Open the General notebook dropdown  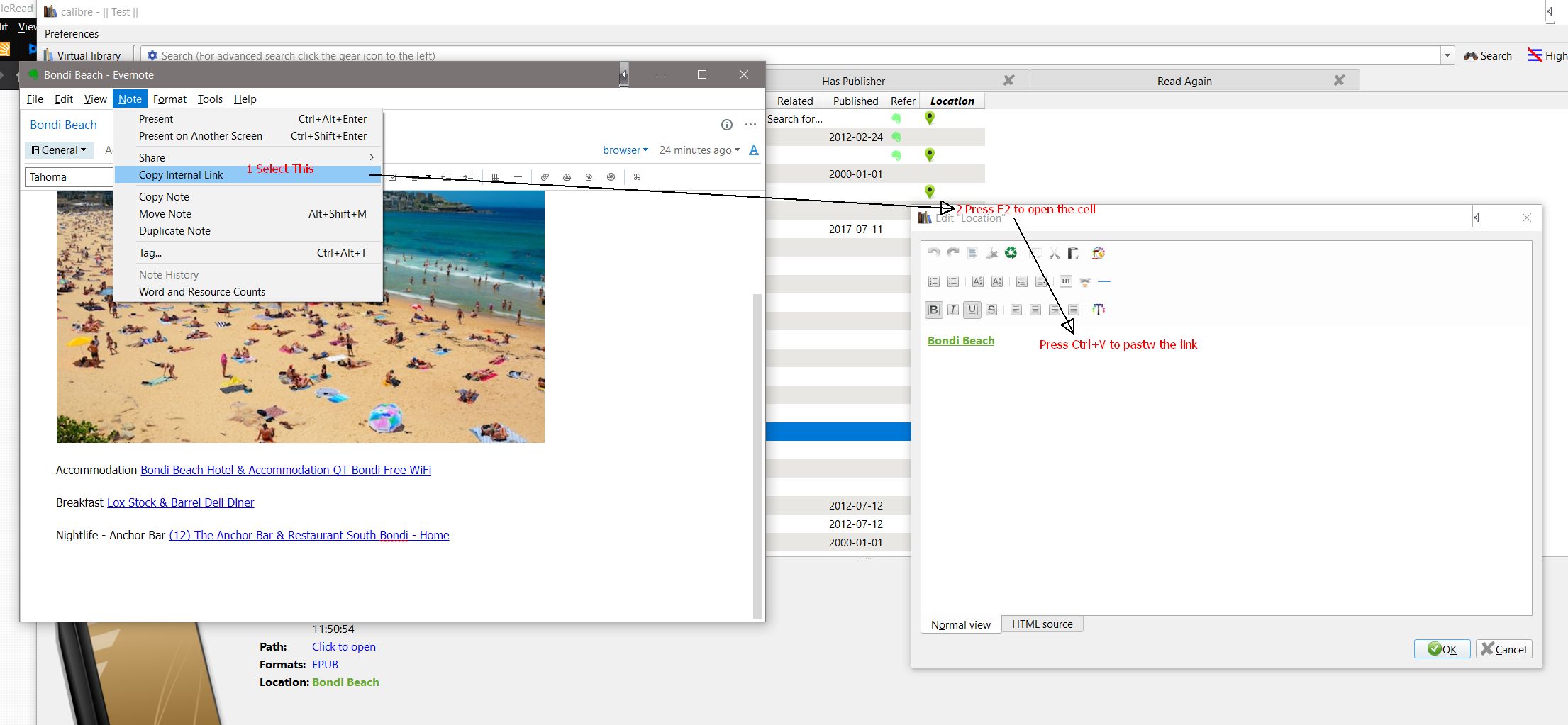pyautogui.click(x=59, y=150)
